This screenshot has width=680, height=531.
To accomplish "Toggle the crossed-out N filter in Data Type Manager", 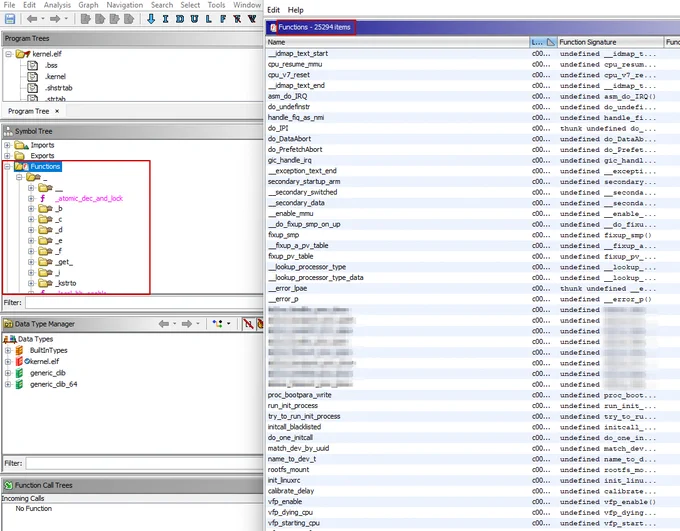I will click(x=248, y=324).
